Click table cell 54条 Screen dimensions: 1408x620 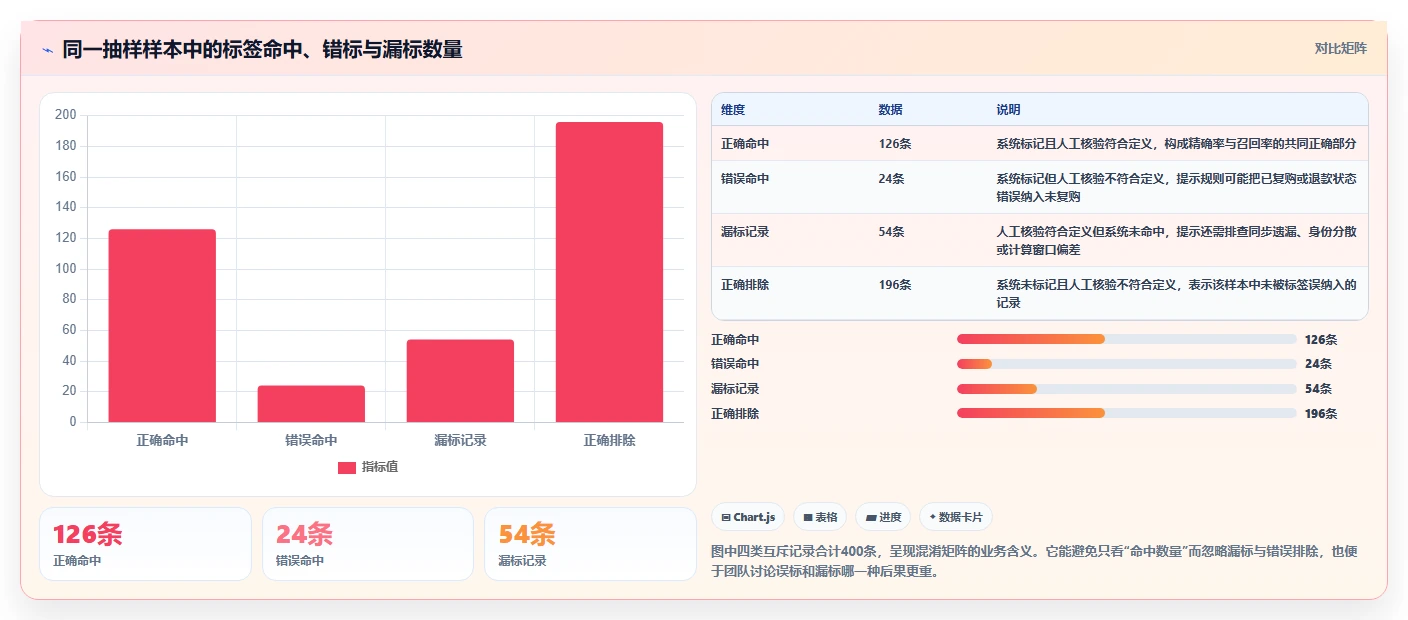pyautogui.click(x=891, y=232)
